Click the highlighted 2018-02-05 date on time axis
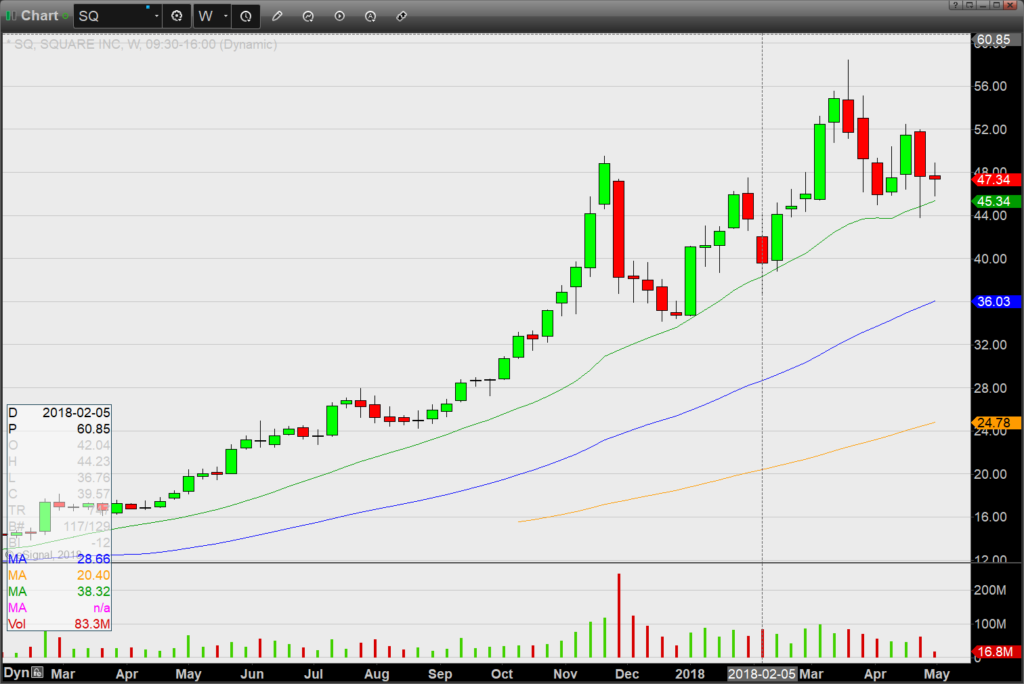 point(762,674)
